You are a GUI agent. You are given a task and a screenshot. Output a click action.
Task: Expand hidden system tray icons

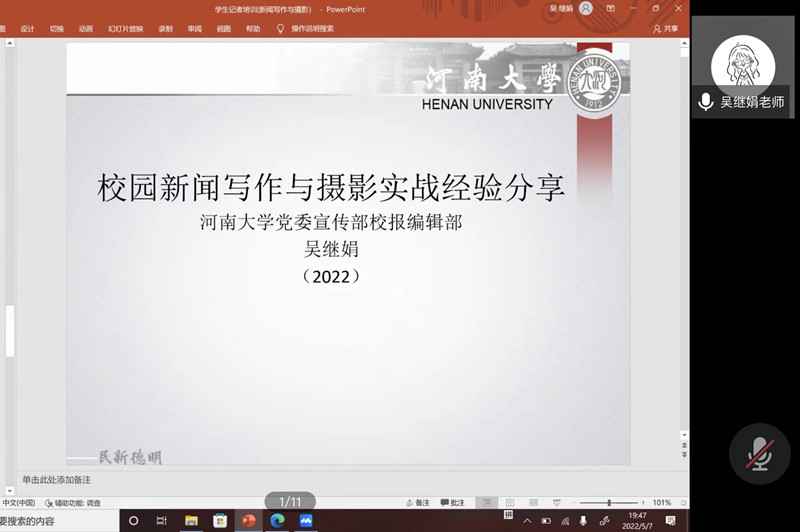(527, 521)
